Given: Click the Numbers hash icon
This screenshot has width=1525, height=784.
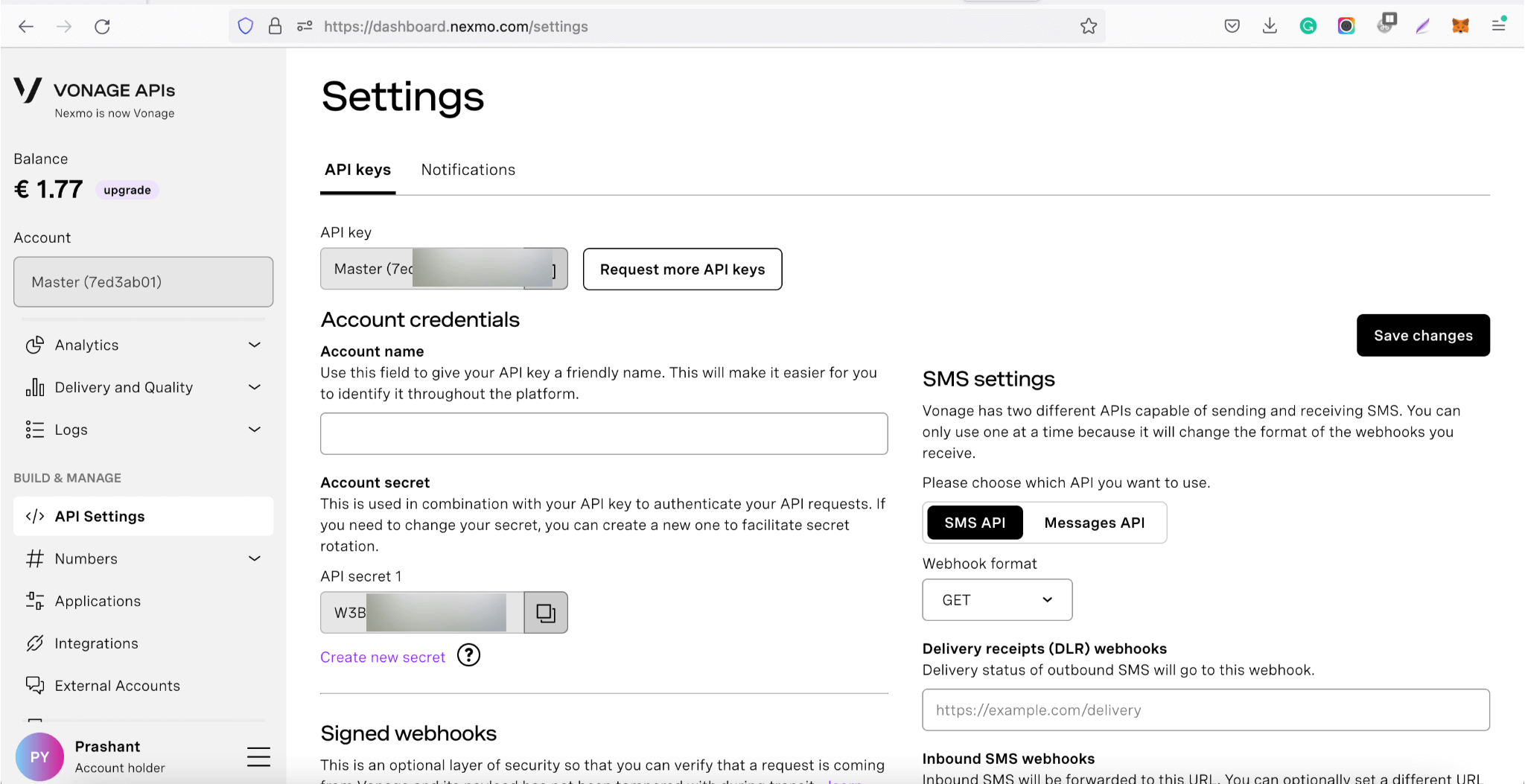Looking at the screenshot, I should click(34, 558).
